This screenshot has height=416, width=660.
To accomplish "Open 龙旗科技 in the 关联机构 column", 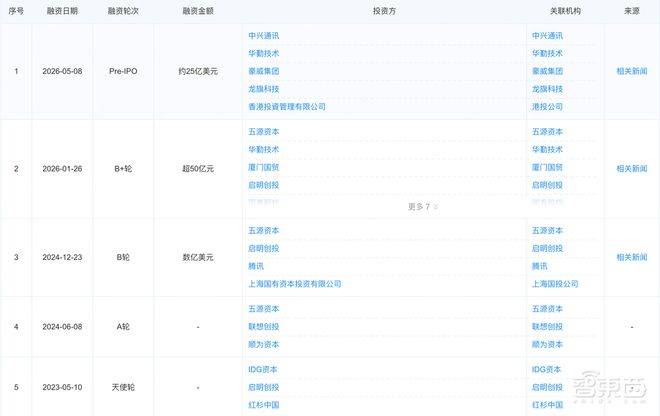I will pyautogui.click(x=547, y=89).
